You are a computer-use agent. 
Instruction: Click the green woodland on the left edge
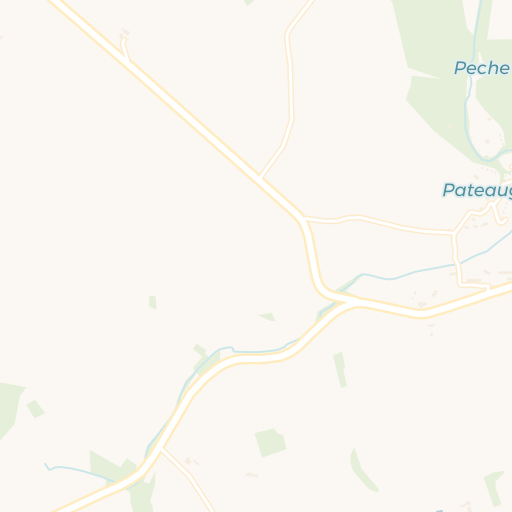click(x=10, y=409)
